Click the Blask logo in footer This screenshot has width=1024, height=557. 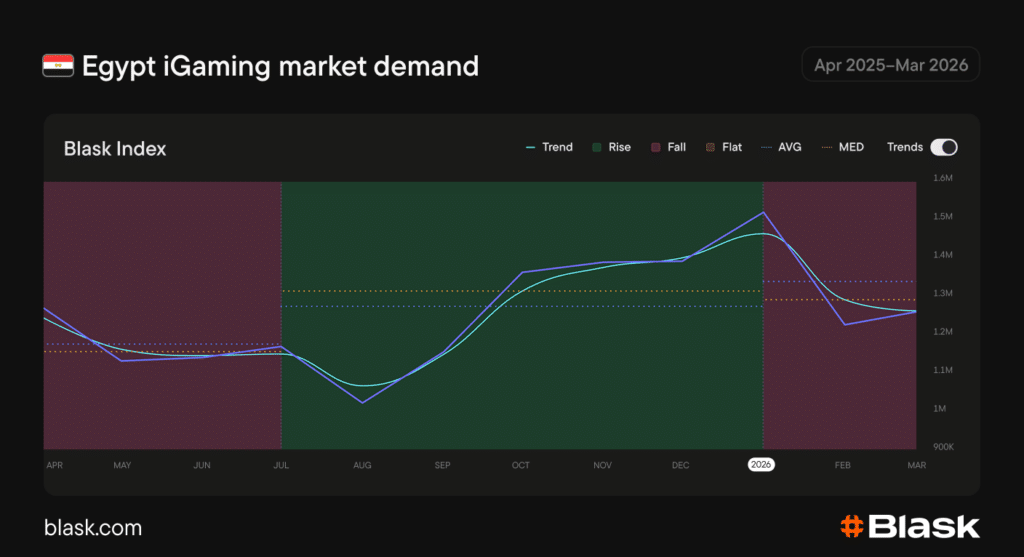pos(909,526)
